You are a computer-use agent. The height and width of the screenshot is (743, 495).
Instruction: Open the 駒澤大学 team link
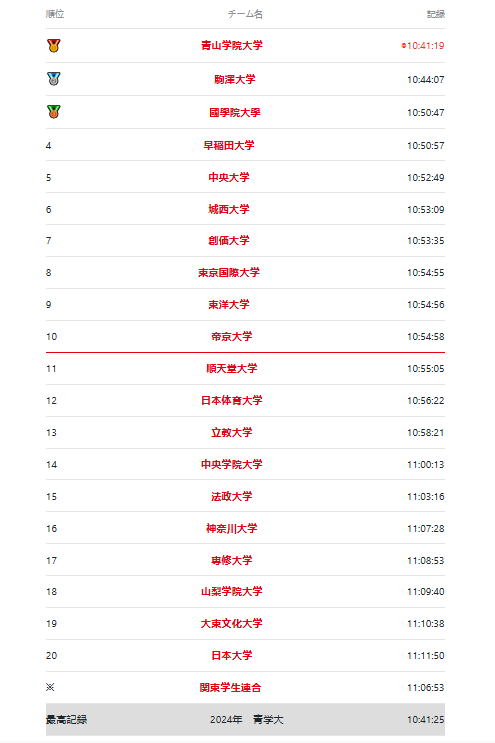click(x=234, y=79)
